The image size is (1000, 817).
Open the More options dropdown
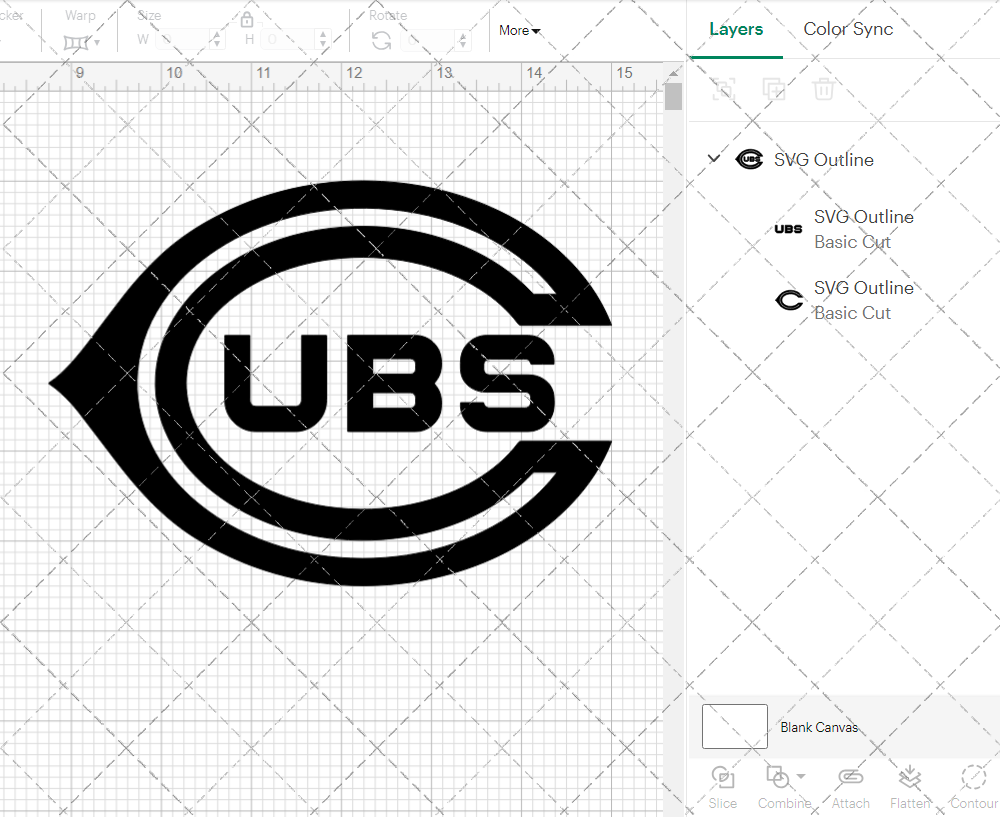click(x=518, y=30)
